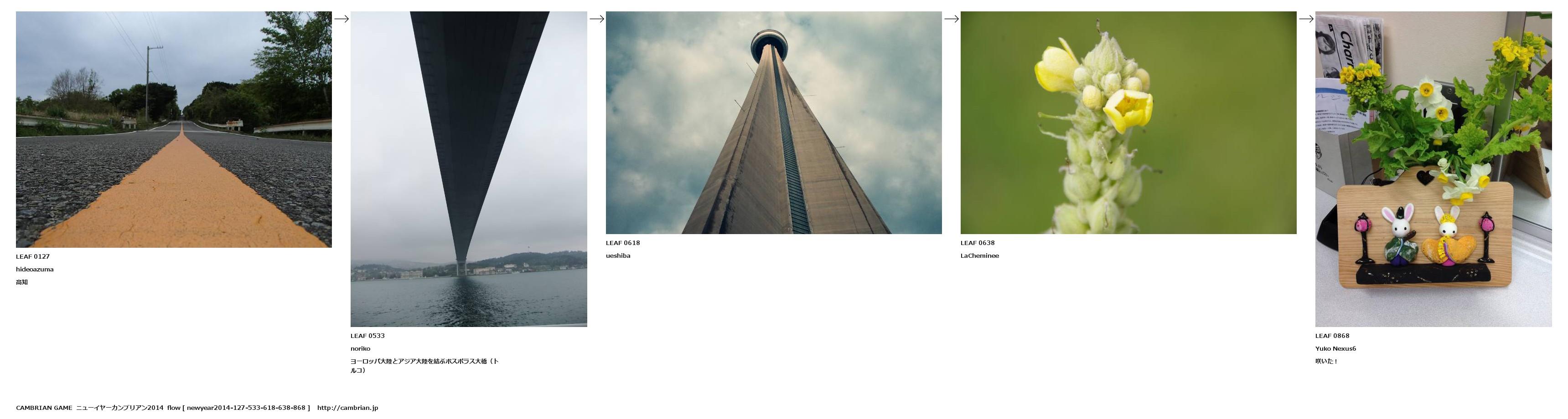
Task: Select the LEAF 0618 label
Action: point(622,243)
